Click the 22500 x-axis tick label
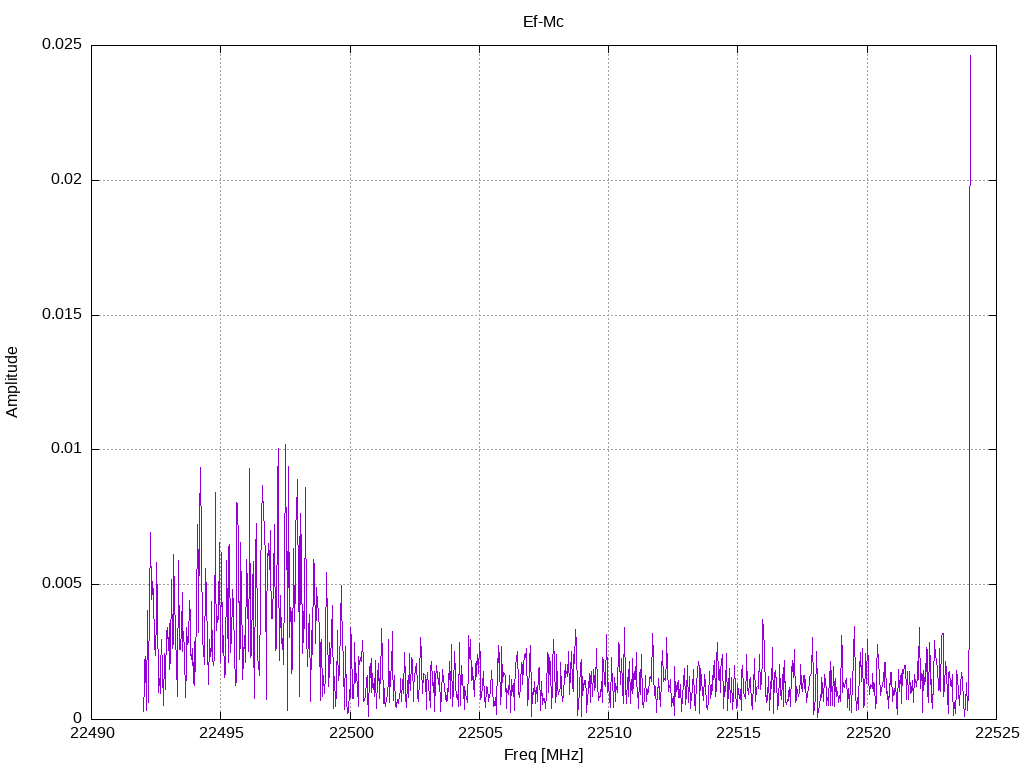 (x=349, y=733)
